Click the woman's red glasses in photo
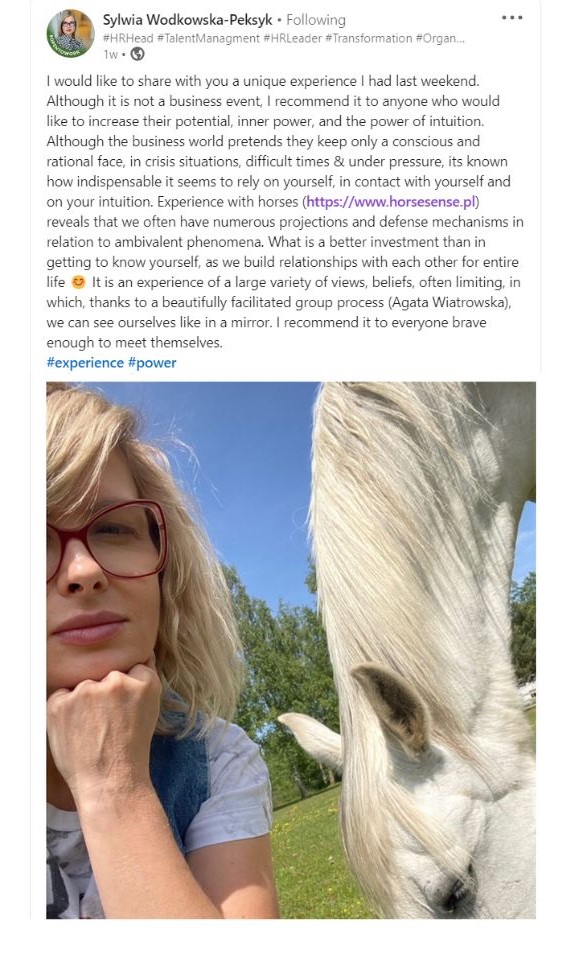This screenshot has height=953, width=579. point(107,537)
